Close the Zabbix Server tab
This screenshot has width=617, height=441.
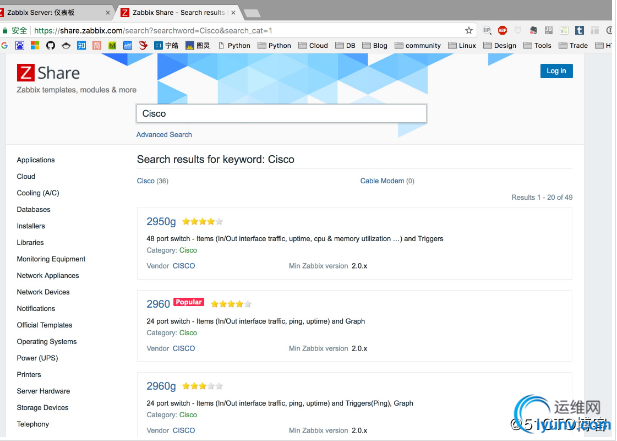coord(107,13)
